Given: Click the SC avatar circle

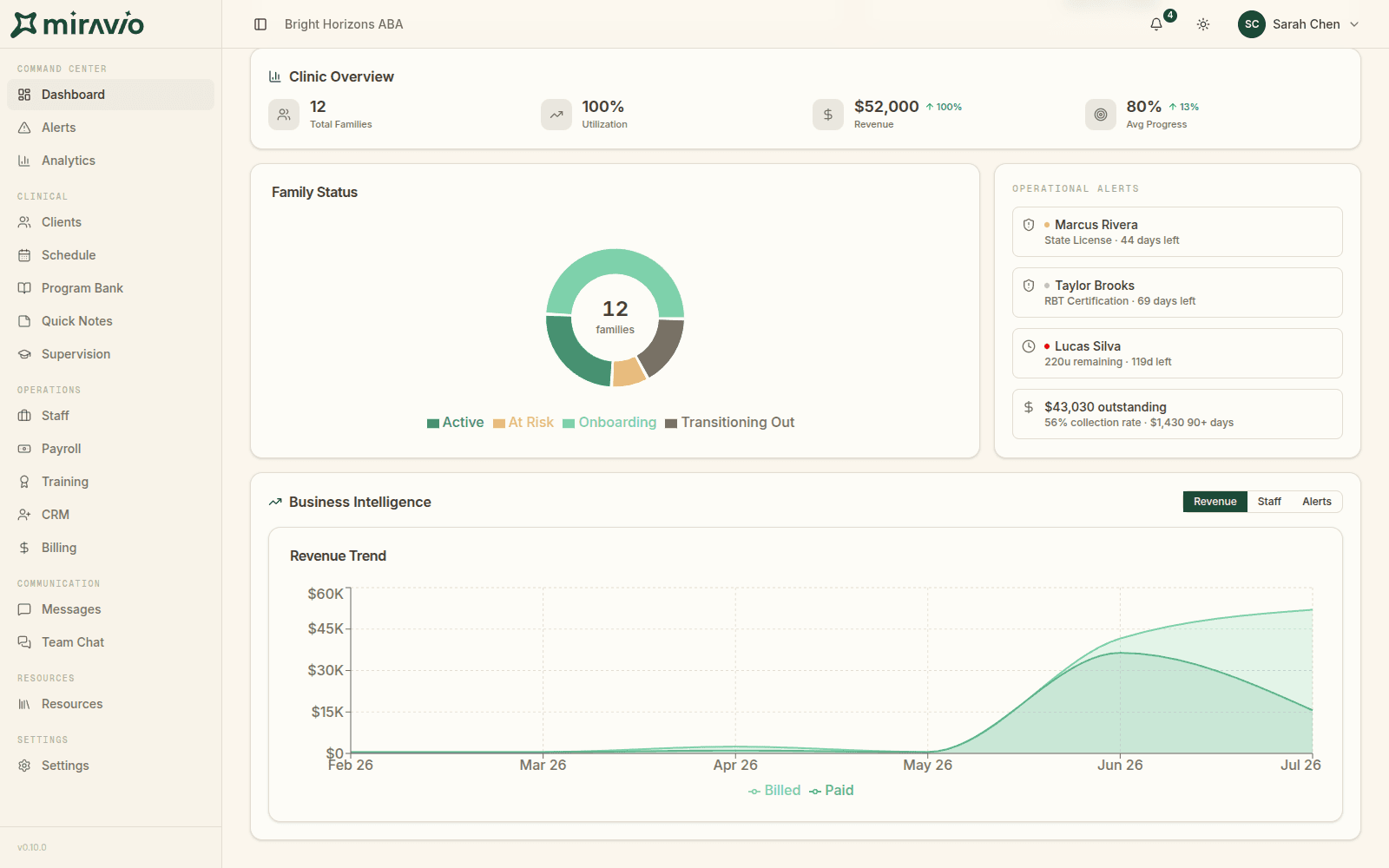Looking at the screenshot, I should click(1252, 24).
